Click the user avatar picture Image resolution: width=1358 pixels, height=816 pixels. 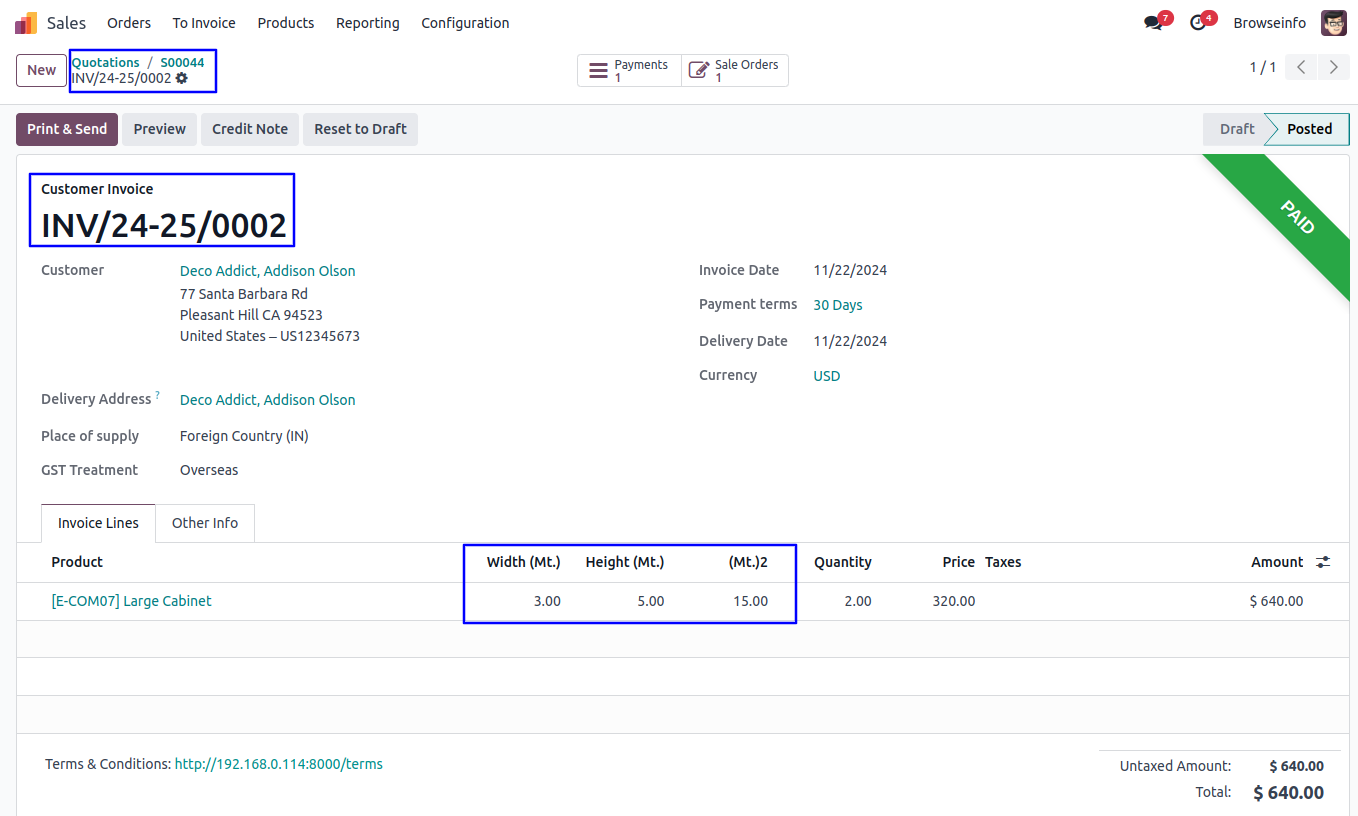1333,23
